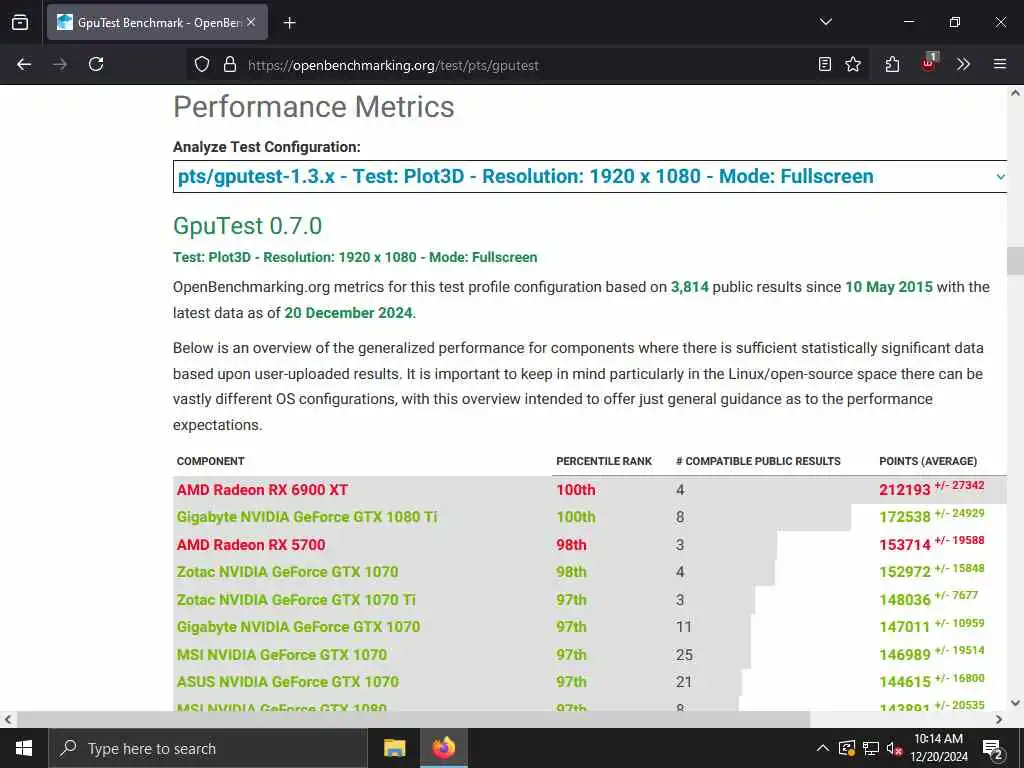Open tracking protection shield info
Viewport: 1024px width, 768px height.
202,65
